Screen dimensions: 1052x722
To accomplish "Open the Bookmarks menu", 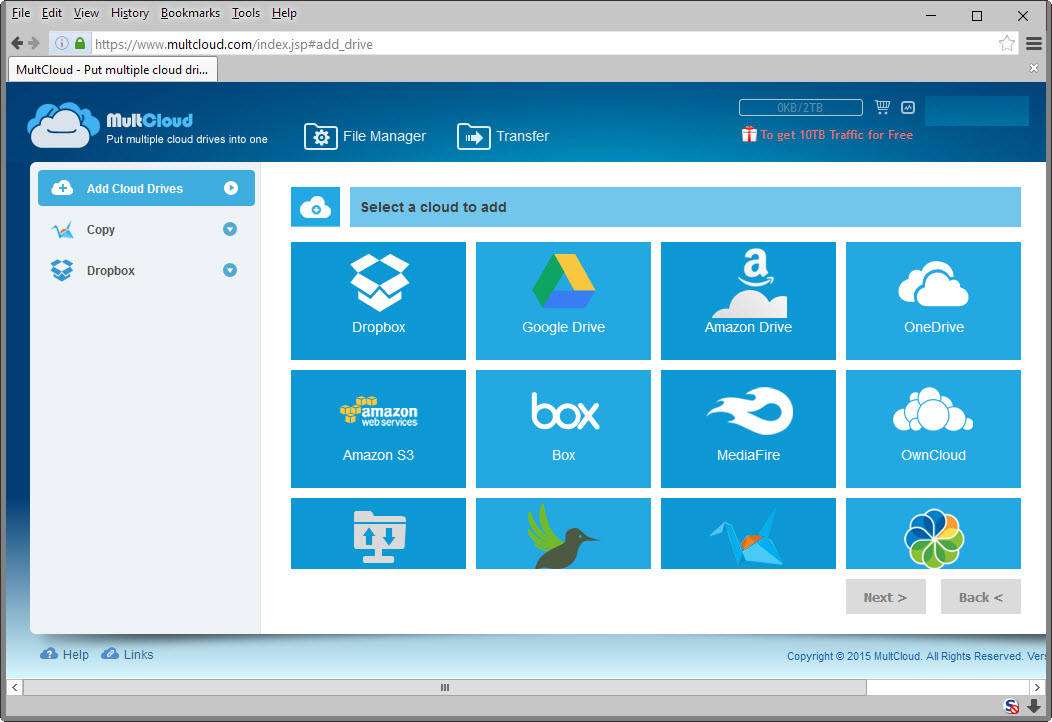I will pos(190,13).
